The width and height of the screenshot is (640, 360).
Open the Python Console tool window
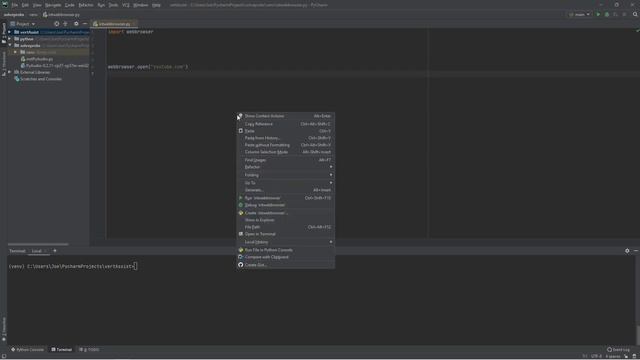click(27, 349)
